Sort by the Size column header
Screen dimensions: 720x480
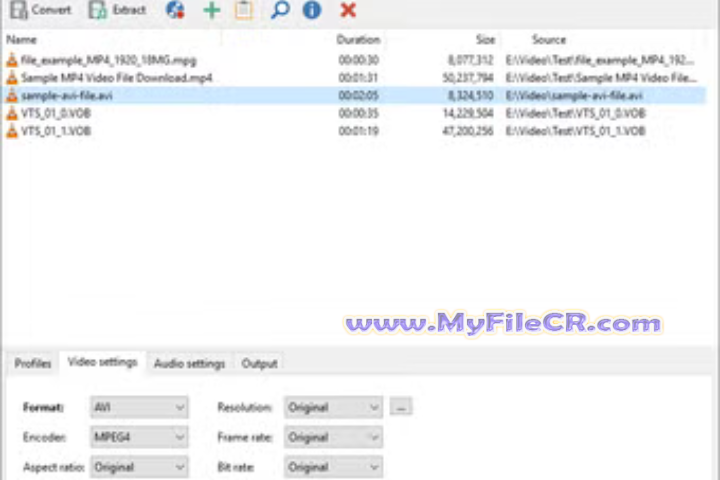(485, 40)
